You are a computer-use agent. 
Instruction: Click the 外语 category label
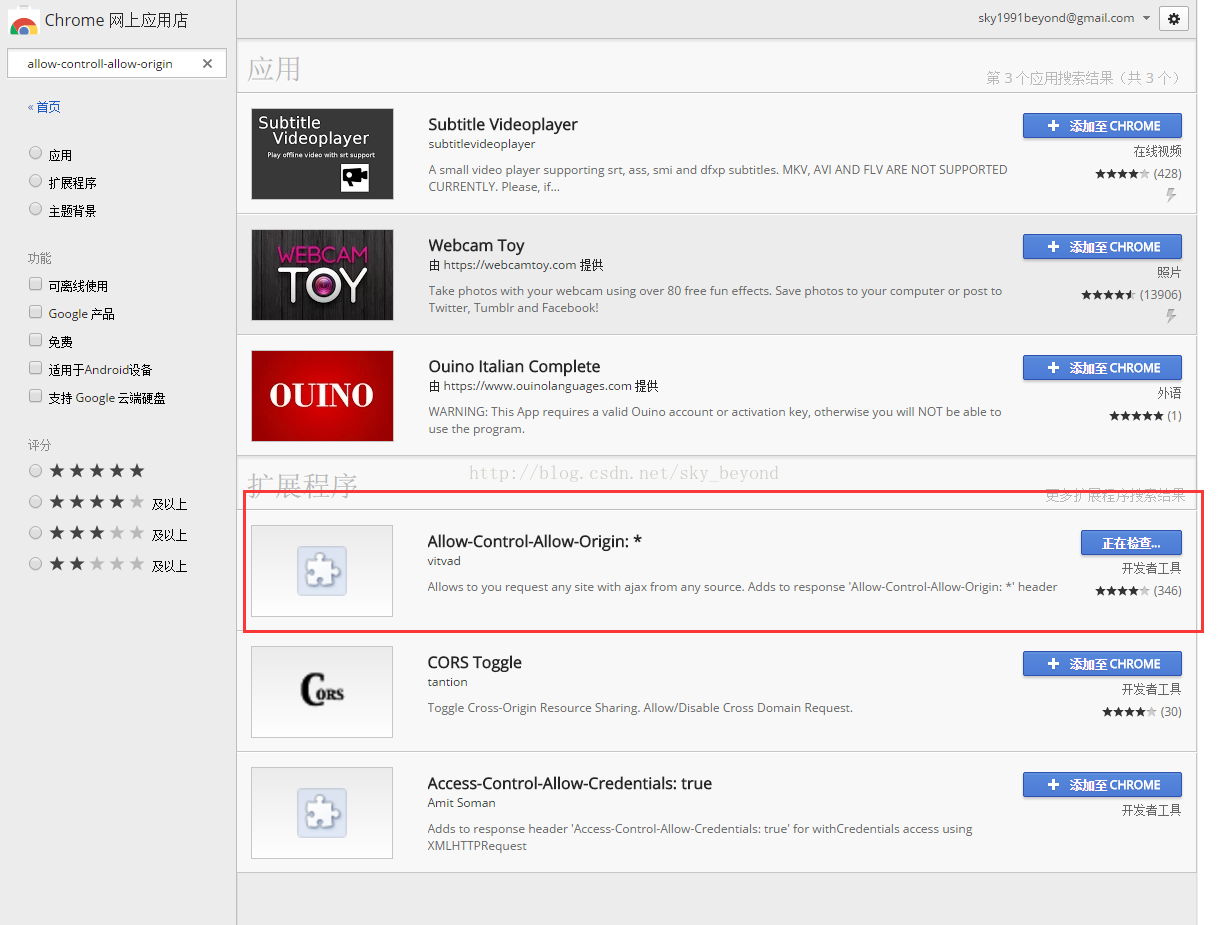(x=1169, y=393)
